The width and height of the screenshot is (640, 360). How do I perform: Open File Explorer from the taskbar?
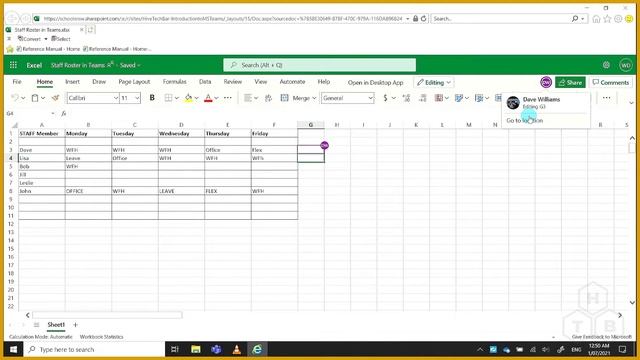click(x=196, y=349)
